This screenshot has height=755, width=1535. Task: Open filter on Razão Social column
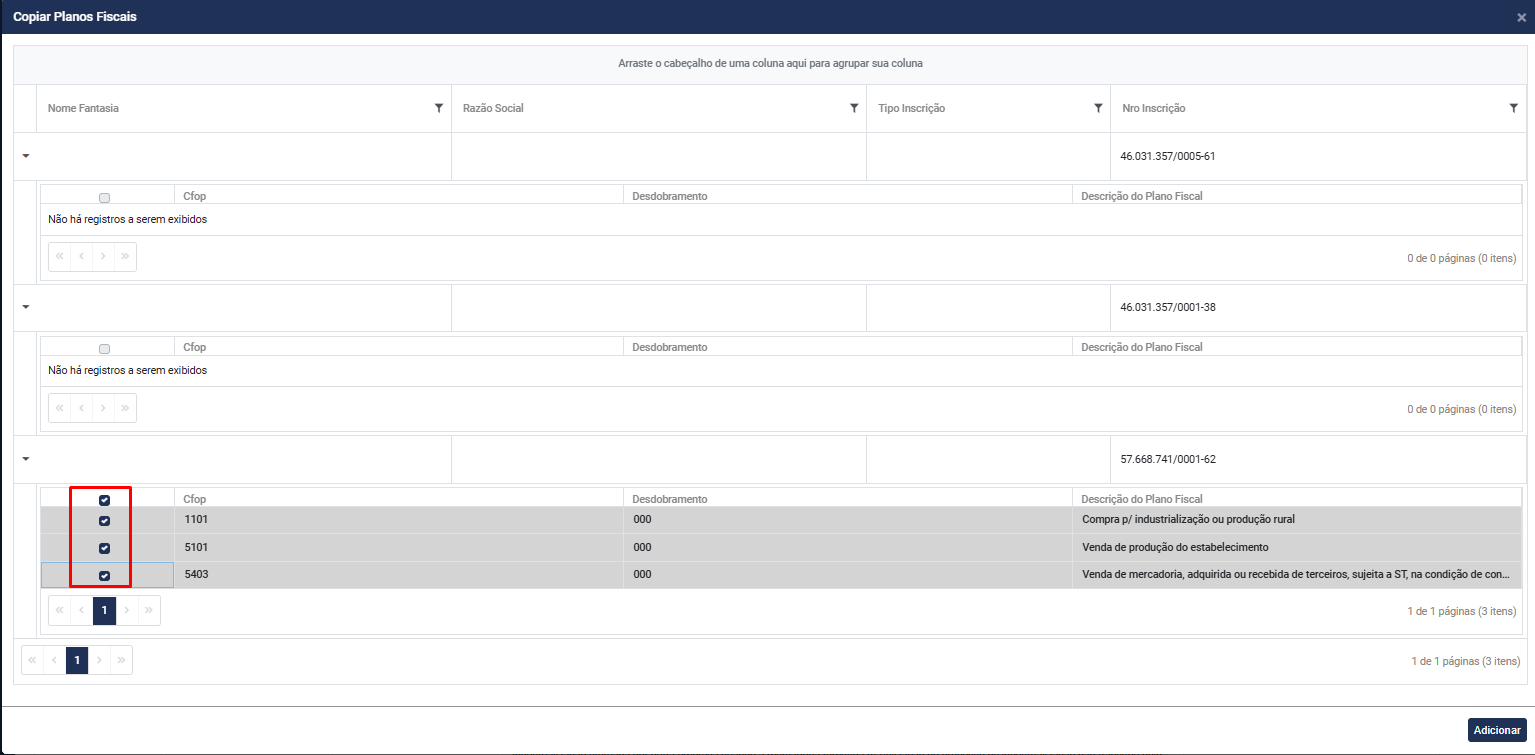point(853,108)
